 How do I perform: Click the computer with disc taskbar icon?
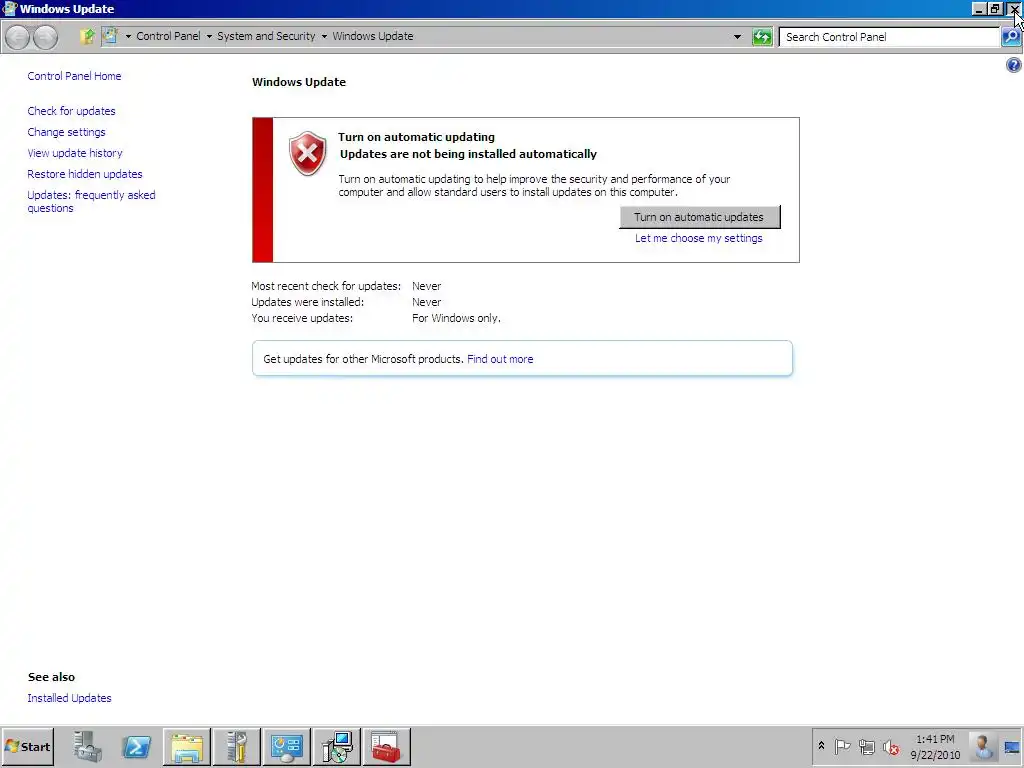click(x=337, y=746)
